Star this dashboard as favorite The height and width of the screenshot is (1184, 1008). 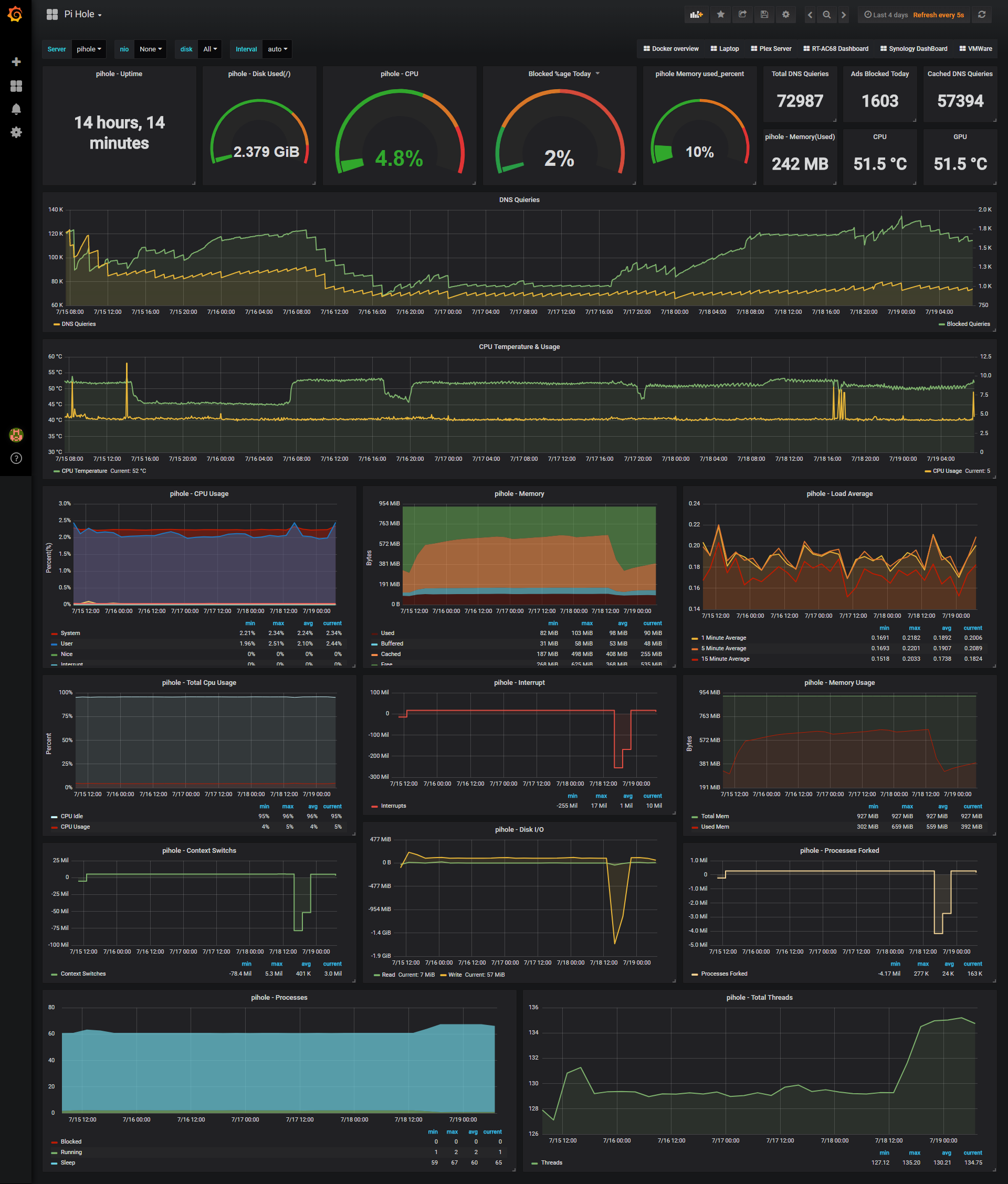721,15
